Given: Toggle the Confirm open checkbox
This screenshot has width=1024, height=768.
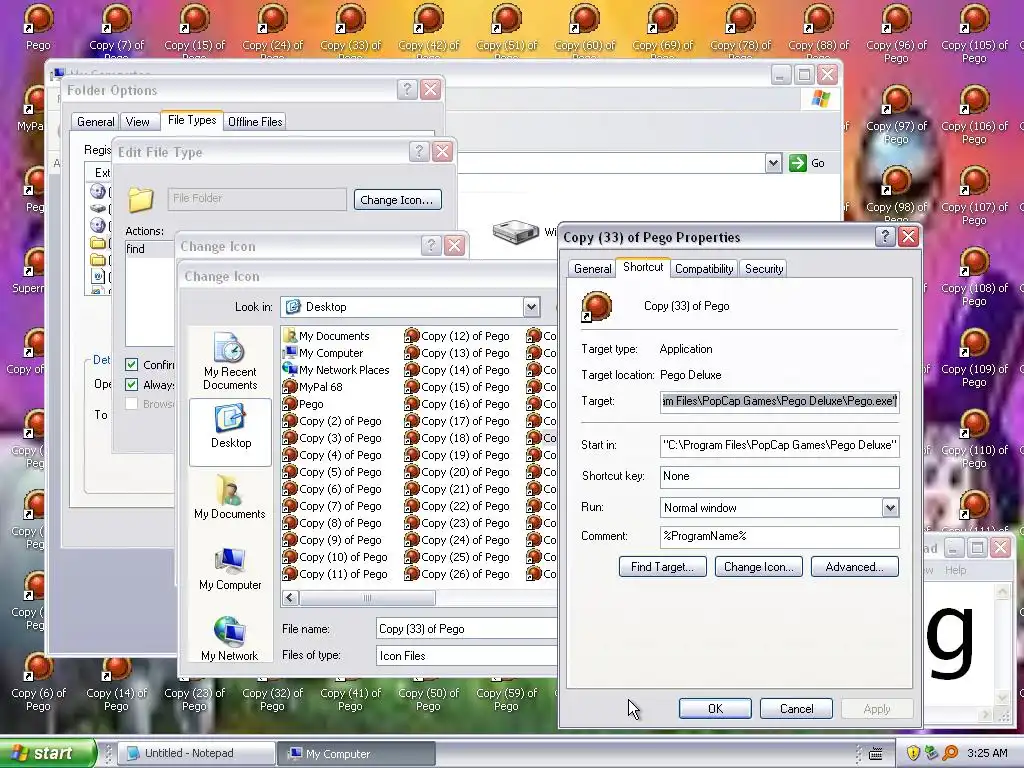Looking at the screenshot, I should (x=132, y=364).
